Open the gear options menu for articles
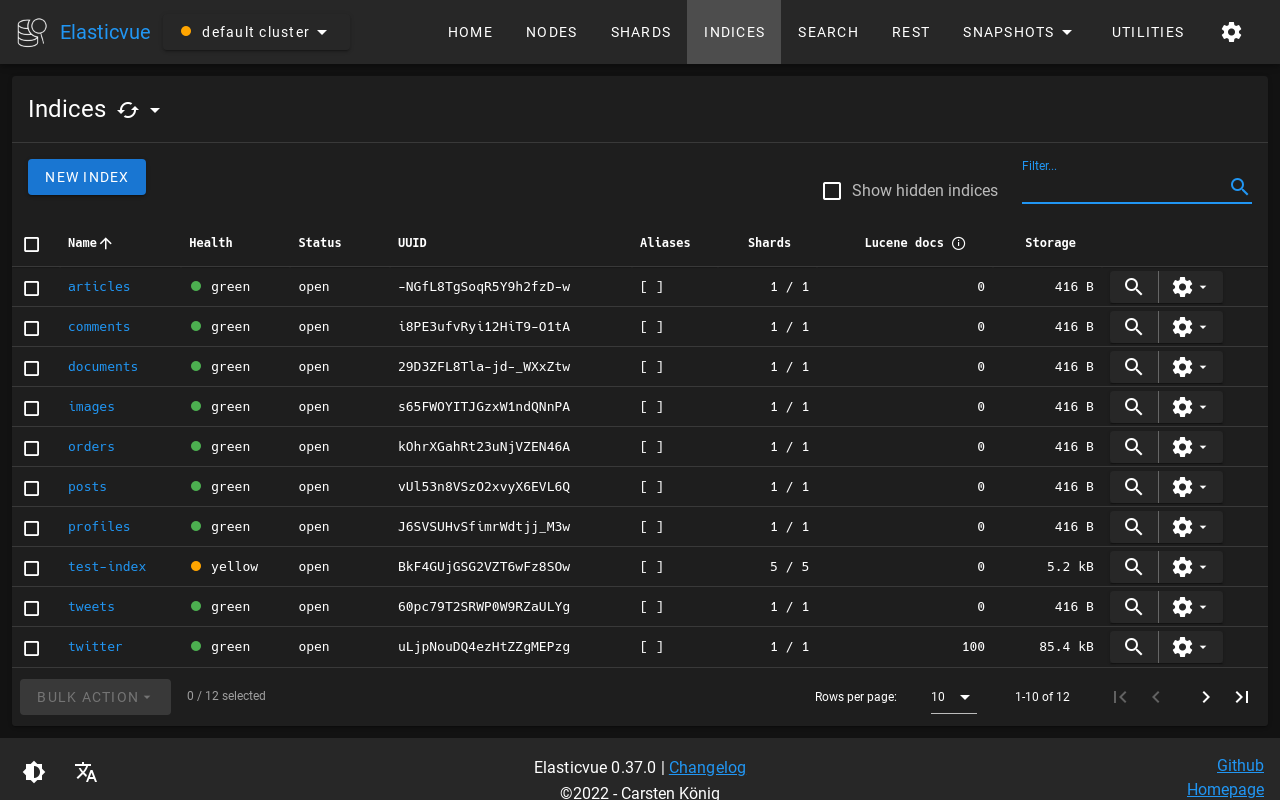Screen dimensions: 1280x800 point(1191,287)
